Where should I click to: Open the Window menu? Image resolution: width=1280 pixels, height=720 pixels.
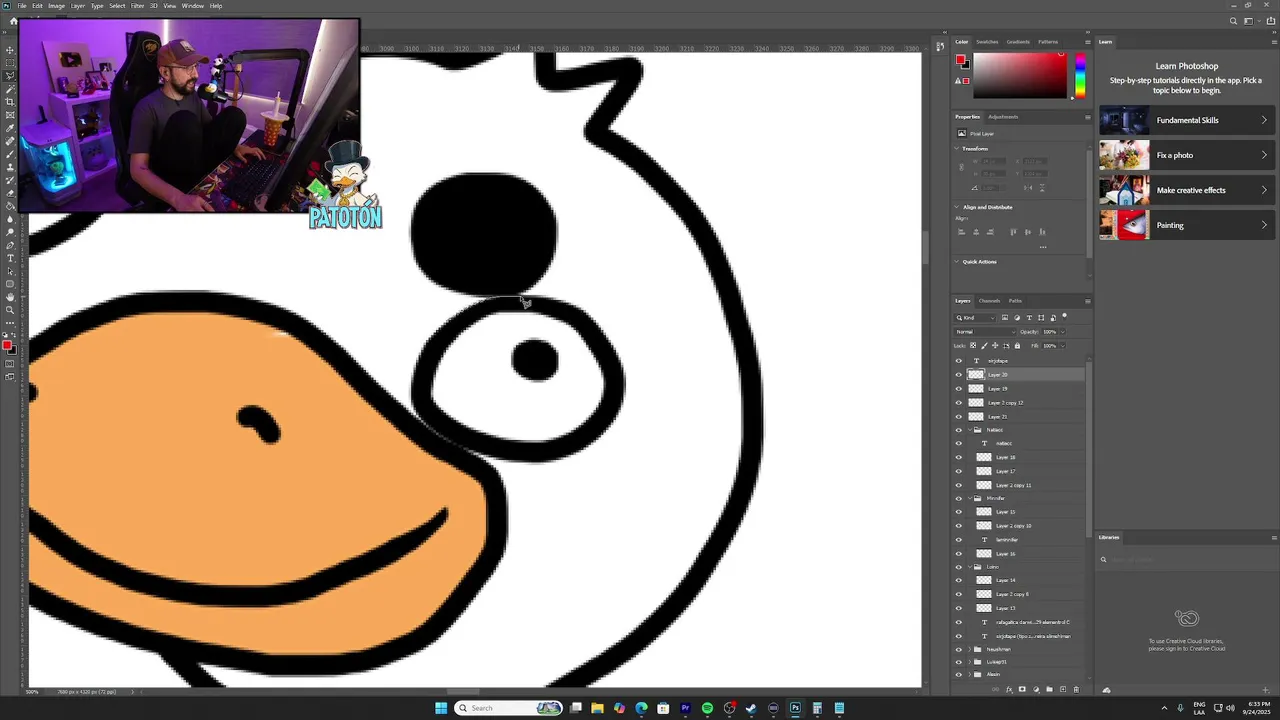click(193, 6)
